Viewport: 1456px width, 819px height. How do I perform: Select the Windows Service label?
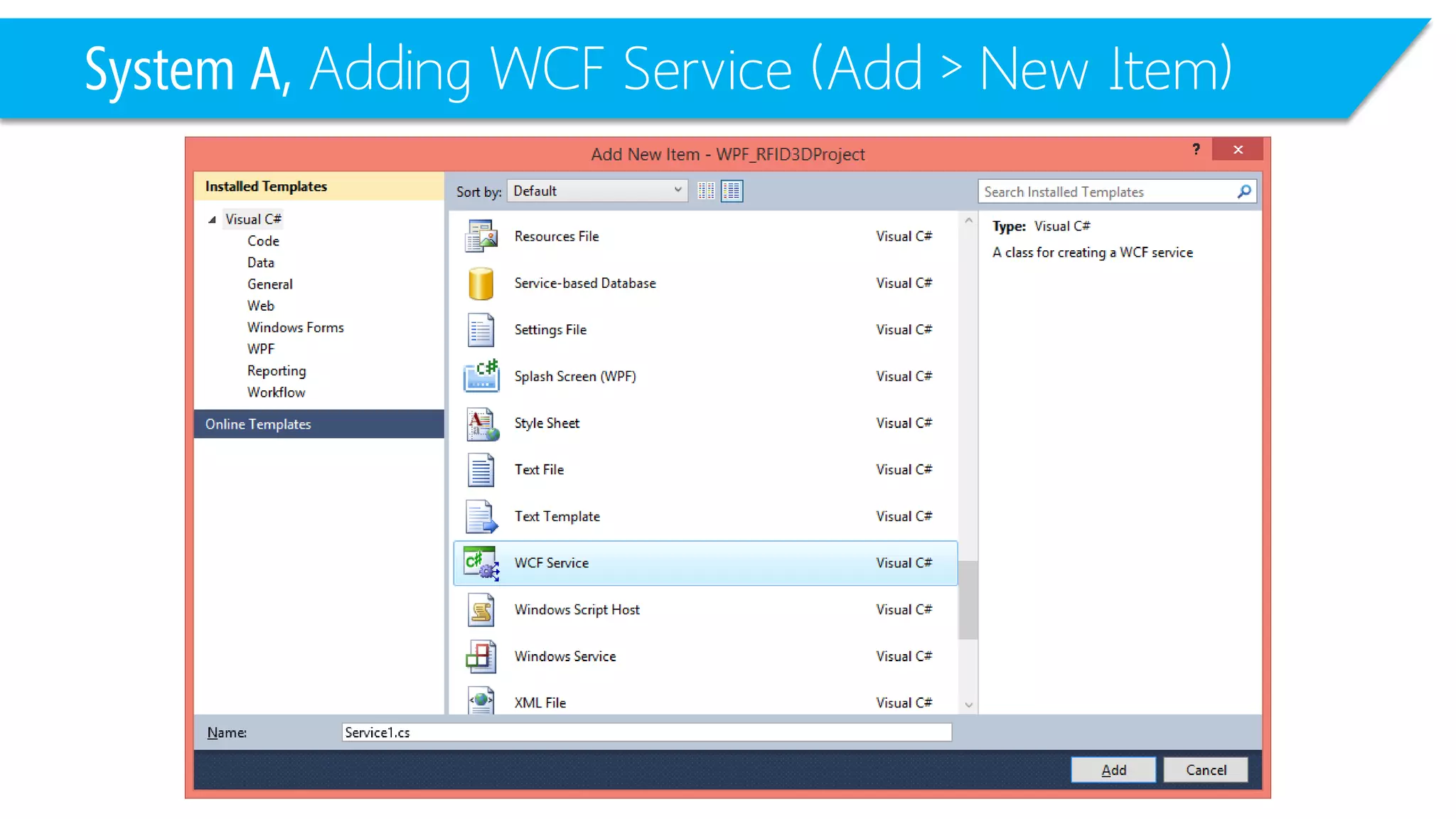pos(565,656)
